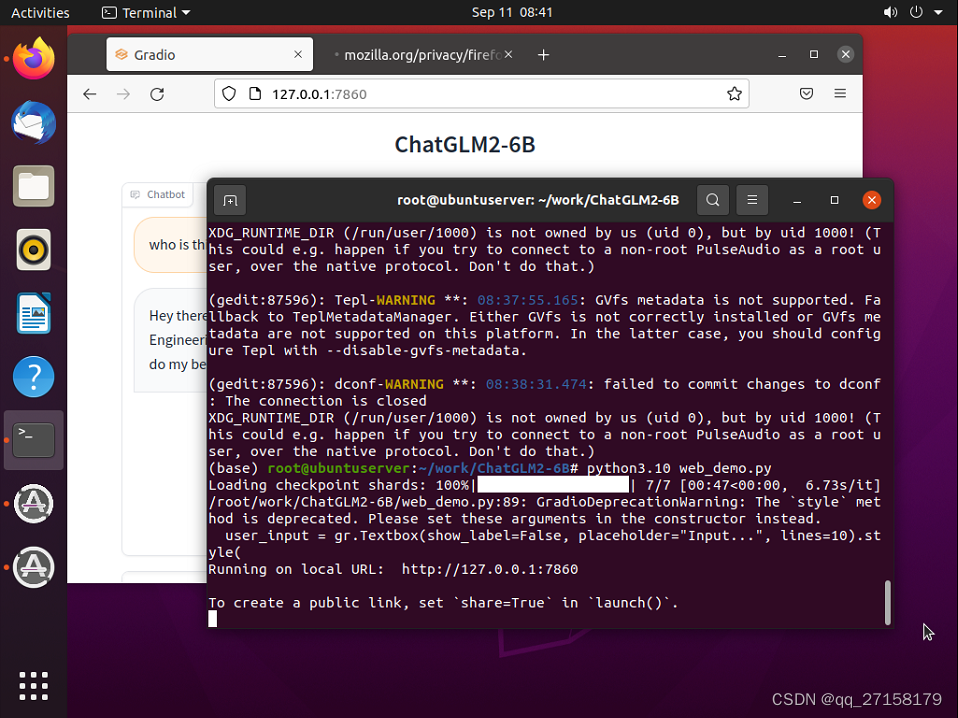Expand the system menu arrow
This screenshot has height=718, width=958.
[938, 12]
